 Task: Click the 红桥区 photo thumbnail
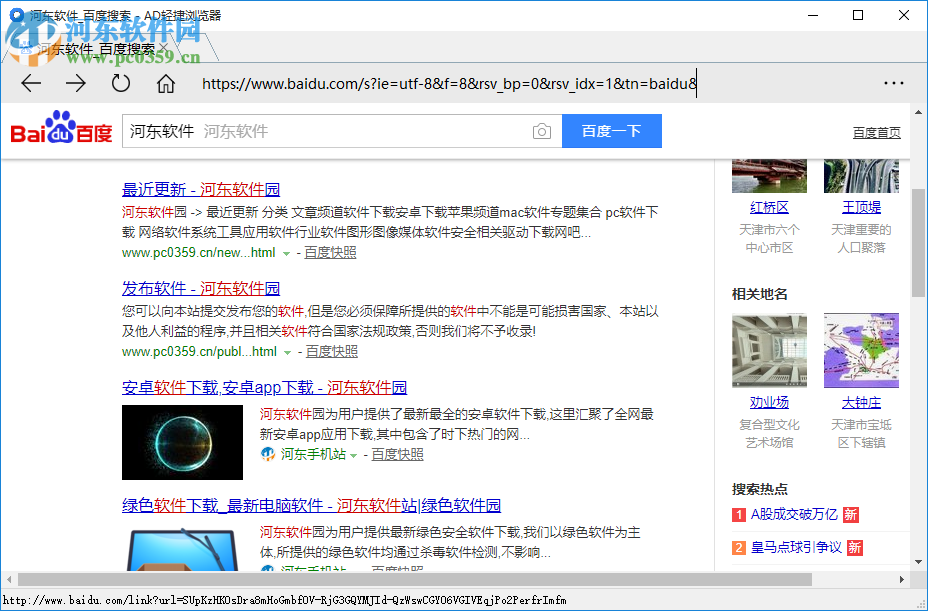(769, 176)
